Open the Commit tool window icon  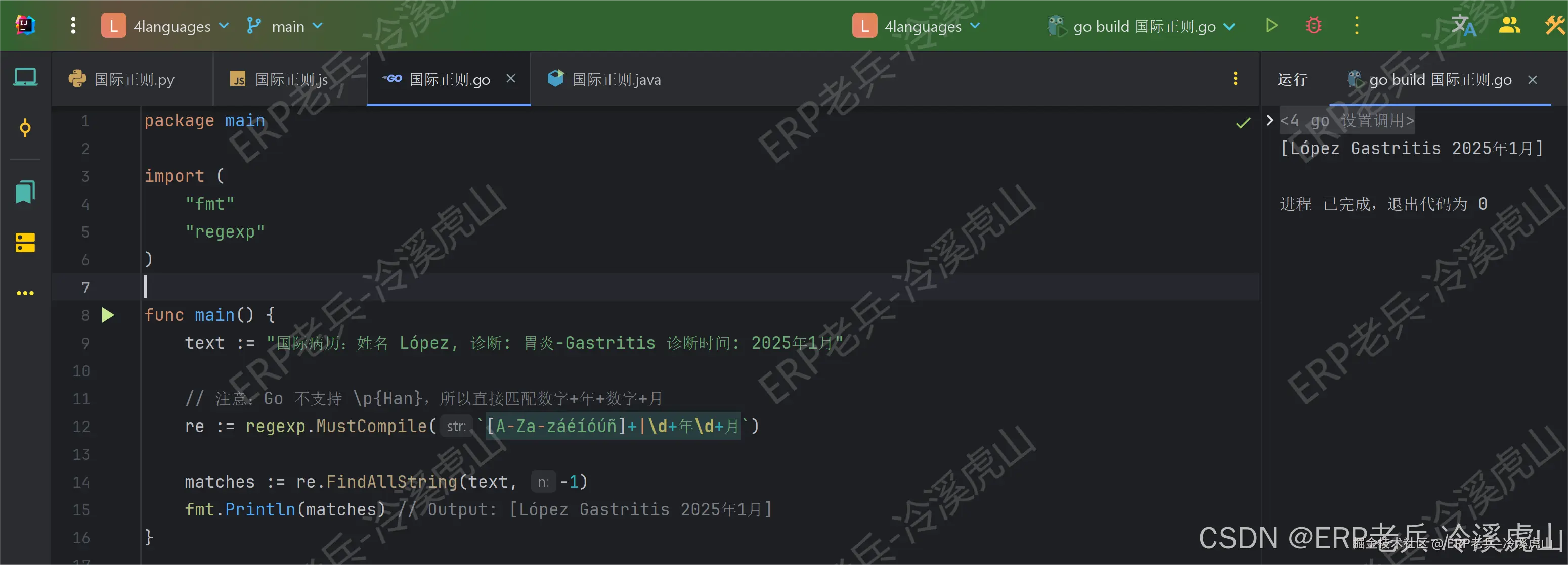coord(25,128)
